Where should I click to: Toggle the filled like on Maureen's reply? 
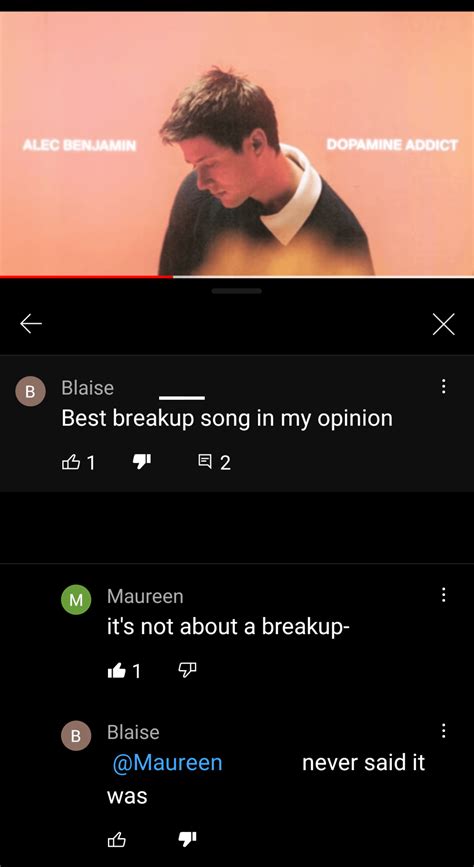[x=116, y=671]
